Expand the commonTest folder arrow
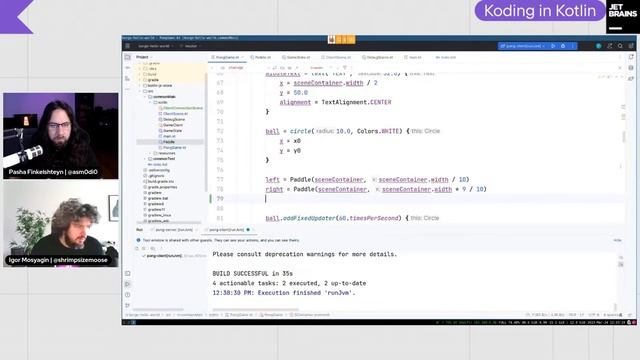640x360 pixels. [145, 158]
